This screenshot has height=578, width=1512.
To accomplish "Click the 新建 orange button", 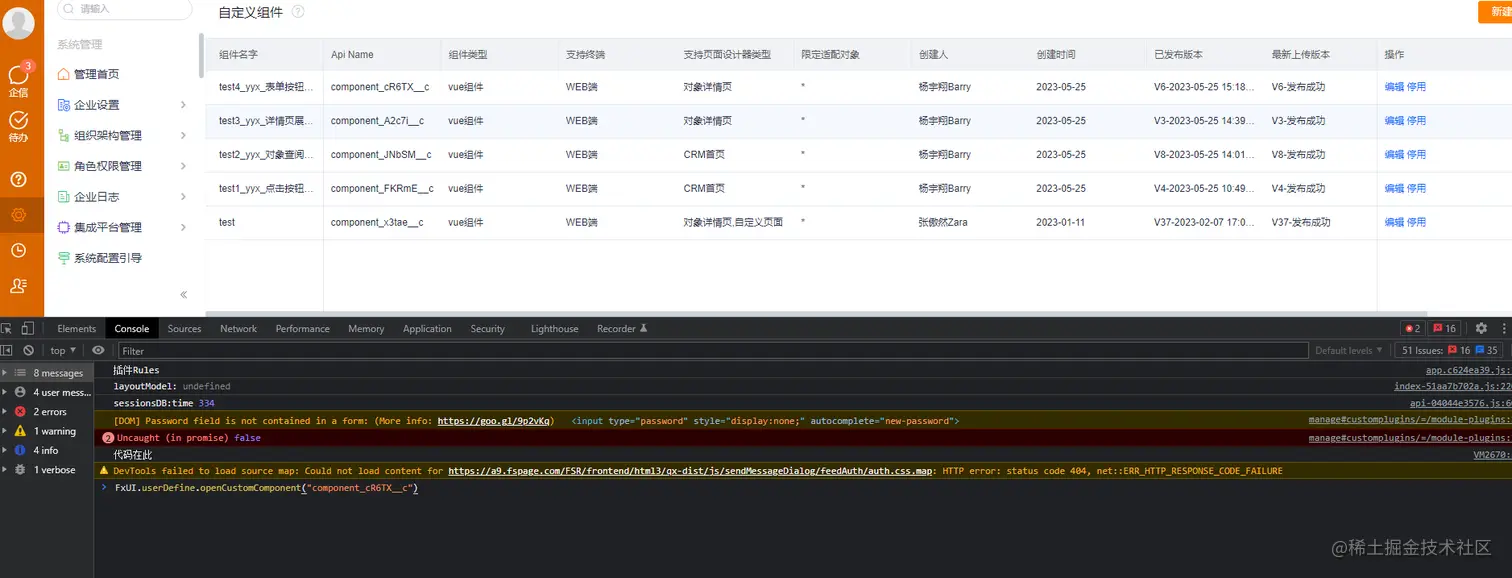I will pos(1497,12).
